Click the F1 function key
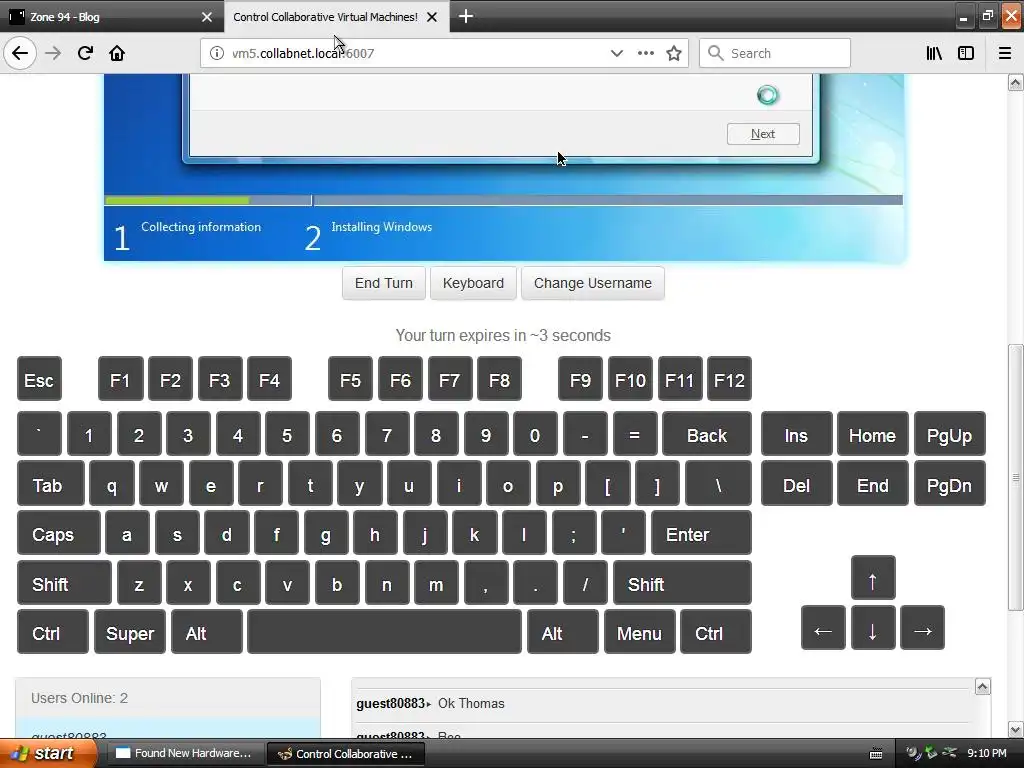This screenshot has height=768, width=1024. coord(120,379)
